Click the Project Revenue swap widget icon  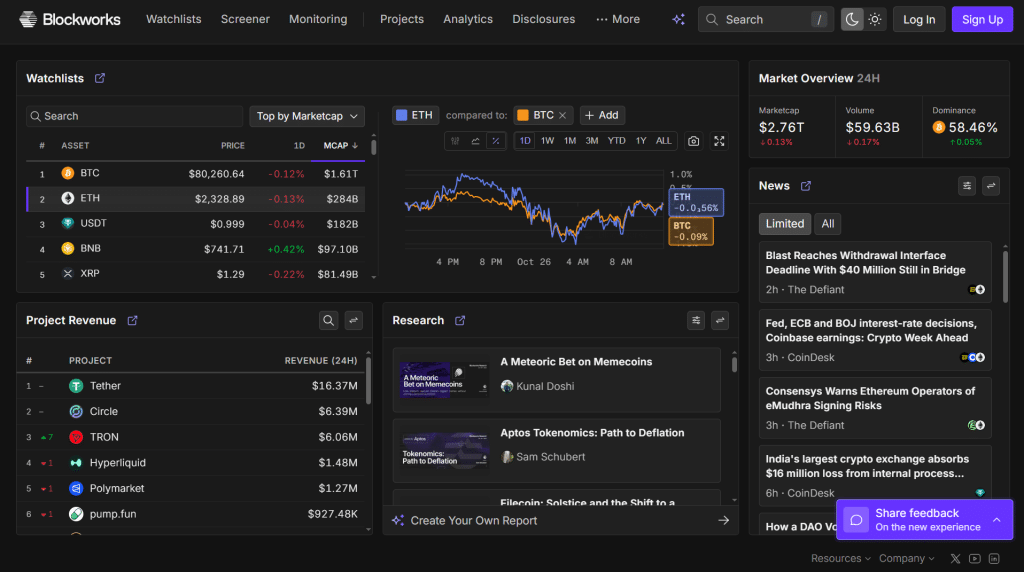point(353,321)
